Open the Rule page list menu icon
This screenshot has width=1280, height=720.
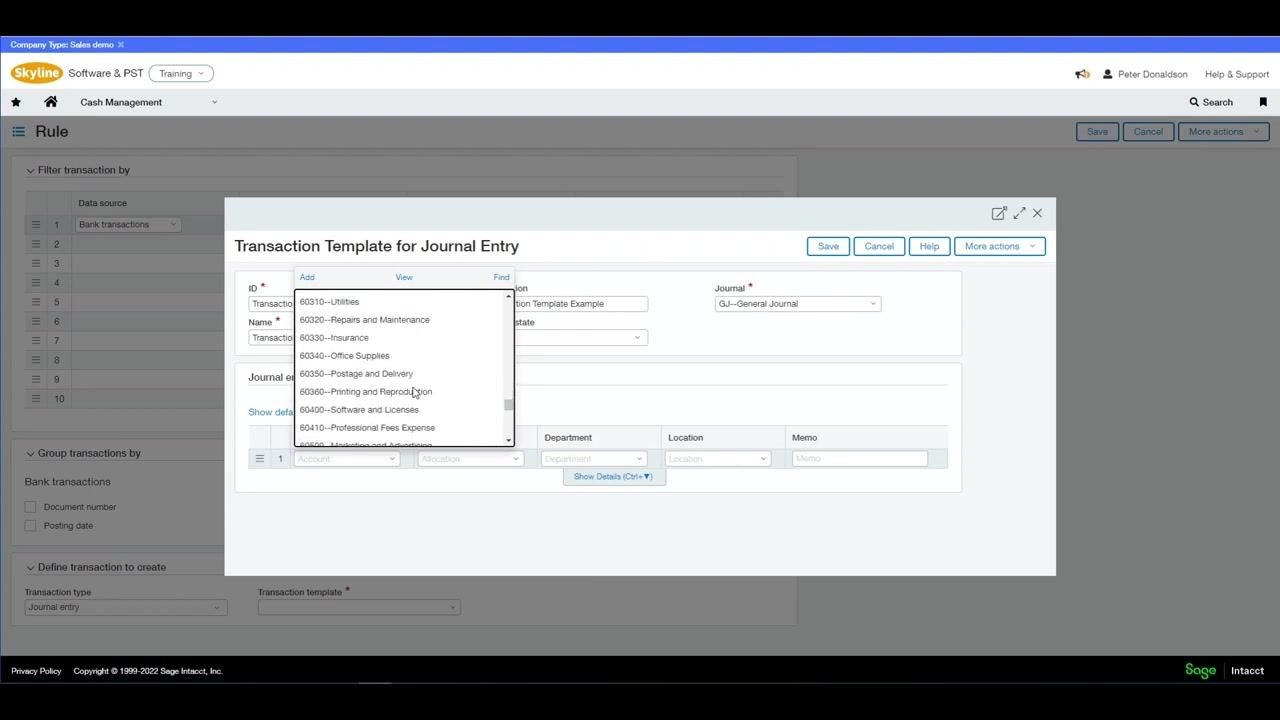[18, 131]
